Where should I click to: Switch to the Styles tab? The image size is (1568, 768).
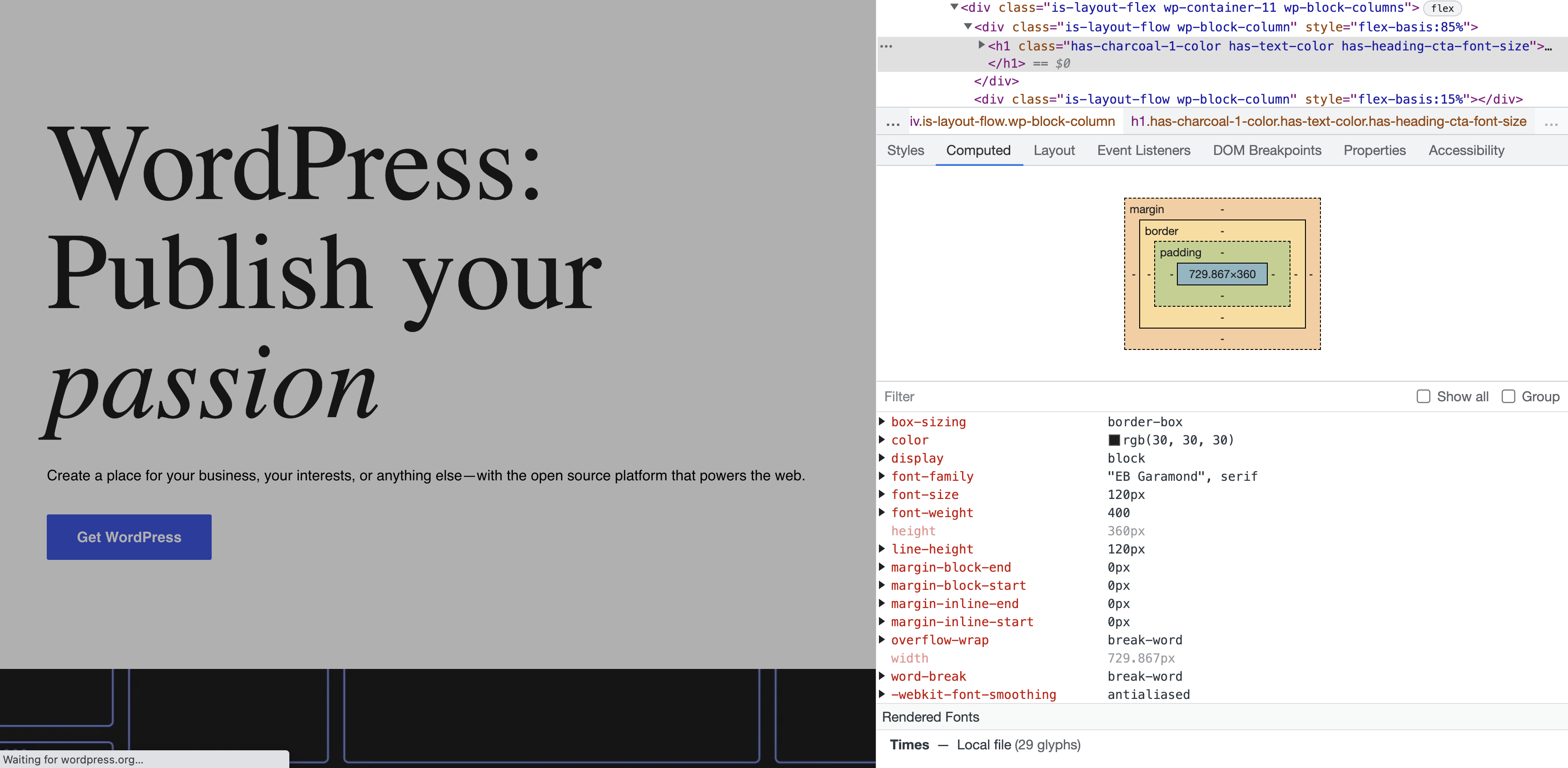905,150
